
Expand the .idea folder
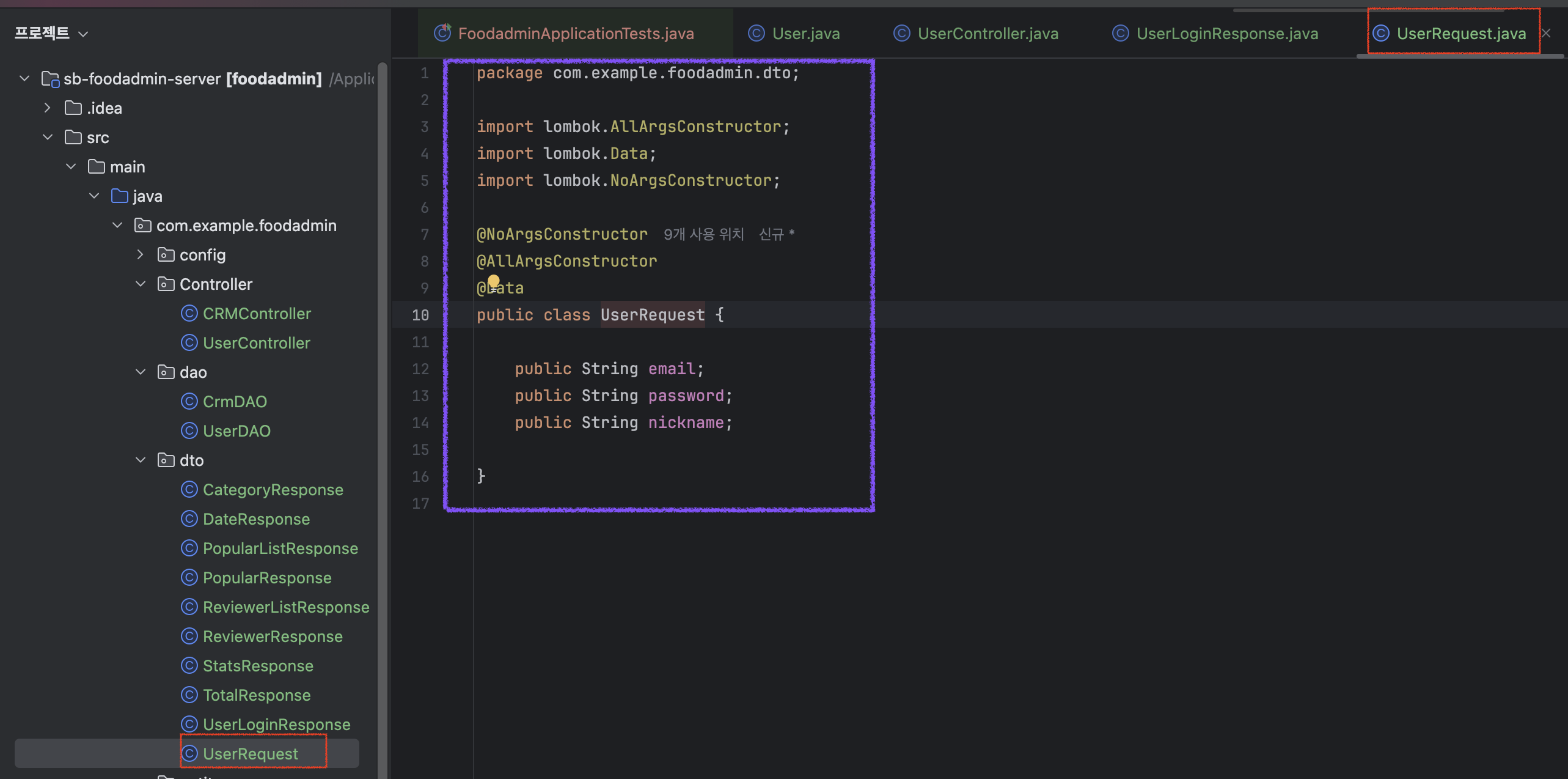pos(48,108)
